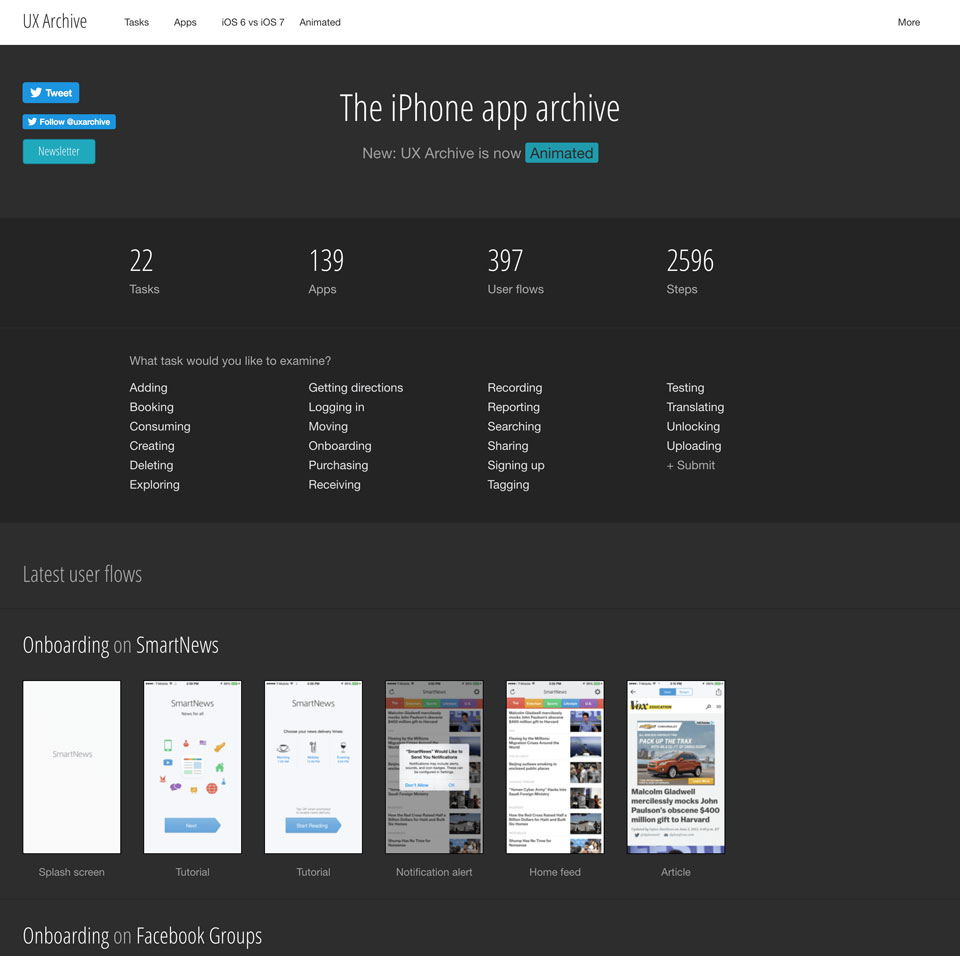Screen dimensions: 960x956
Task: Go to the Translating task
Action: [x=695, y=407]
